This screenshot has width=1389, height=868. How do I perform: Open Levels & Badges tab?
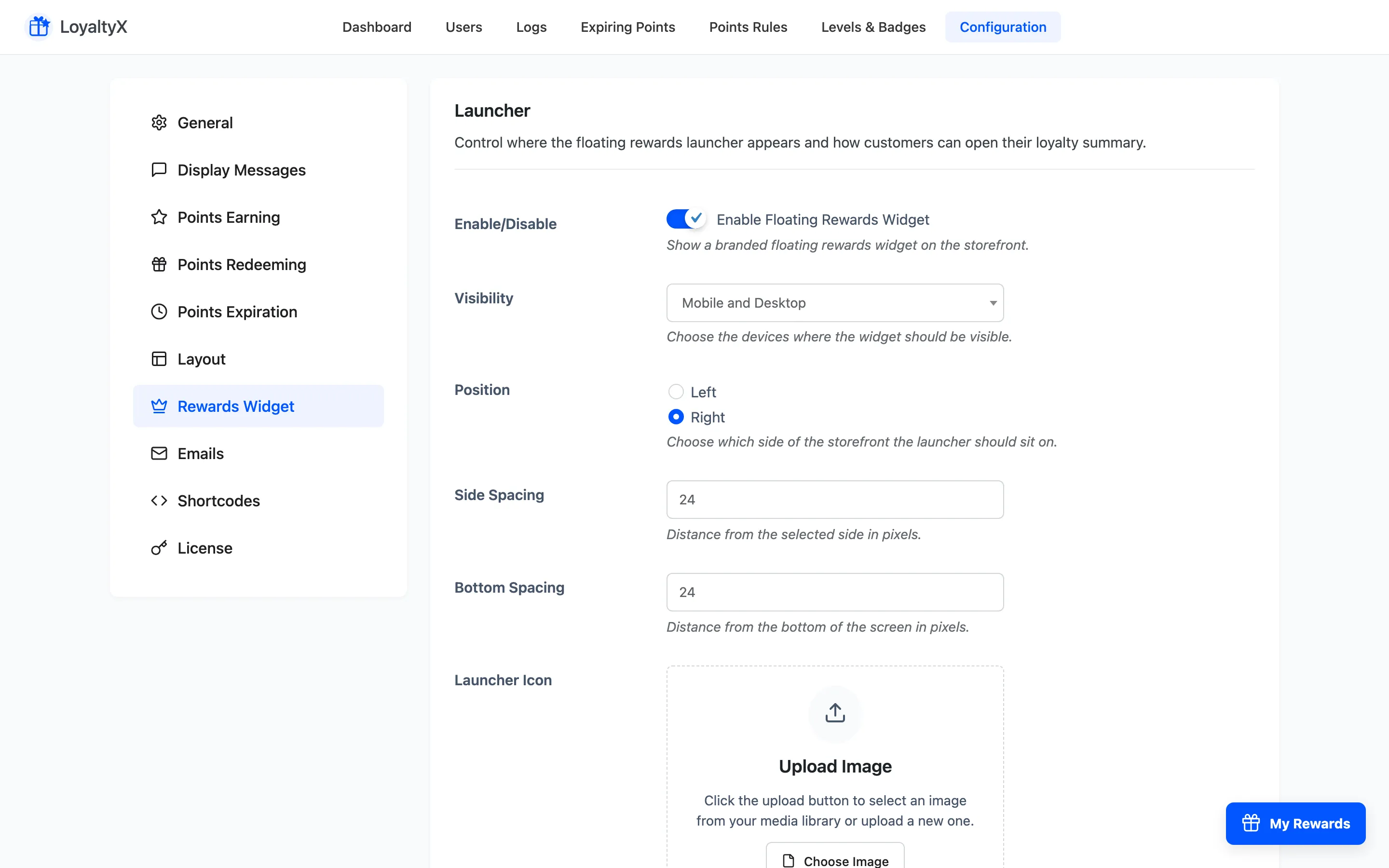[873, 27]
